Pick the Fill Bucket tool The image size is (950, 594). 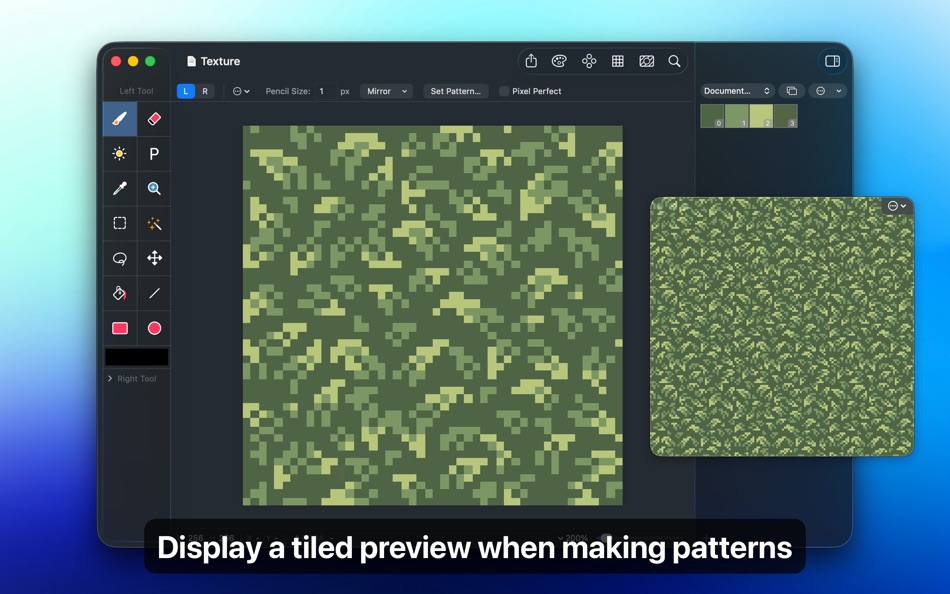[x=119, y=293]
